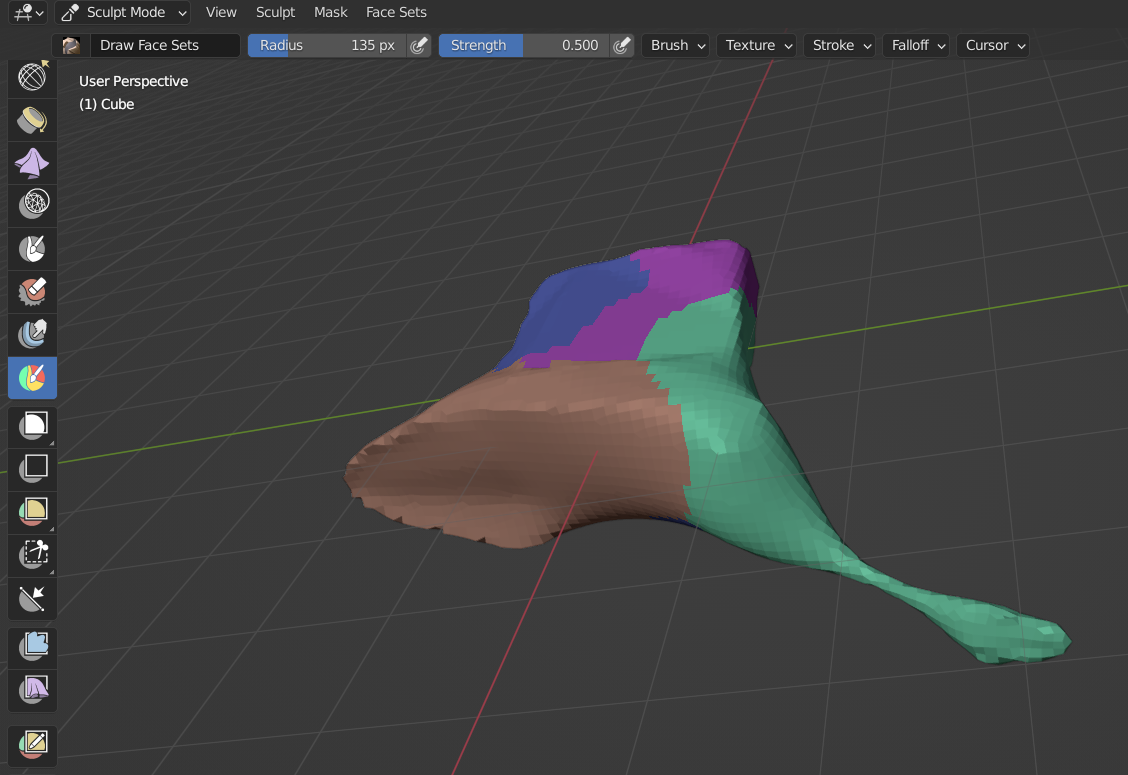Open the Stroke settings dropdown
1128x775 pixels.
point(839,45)
